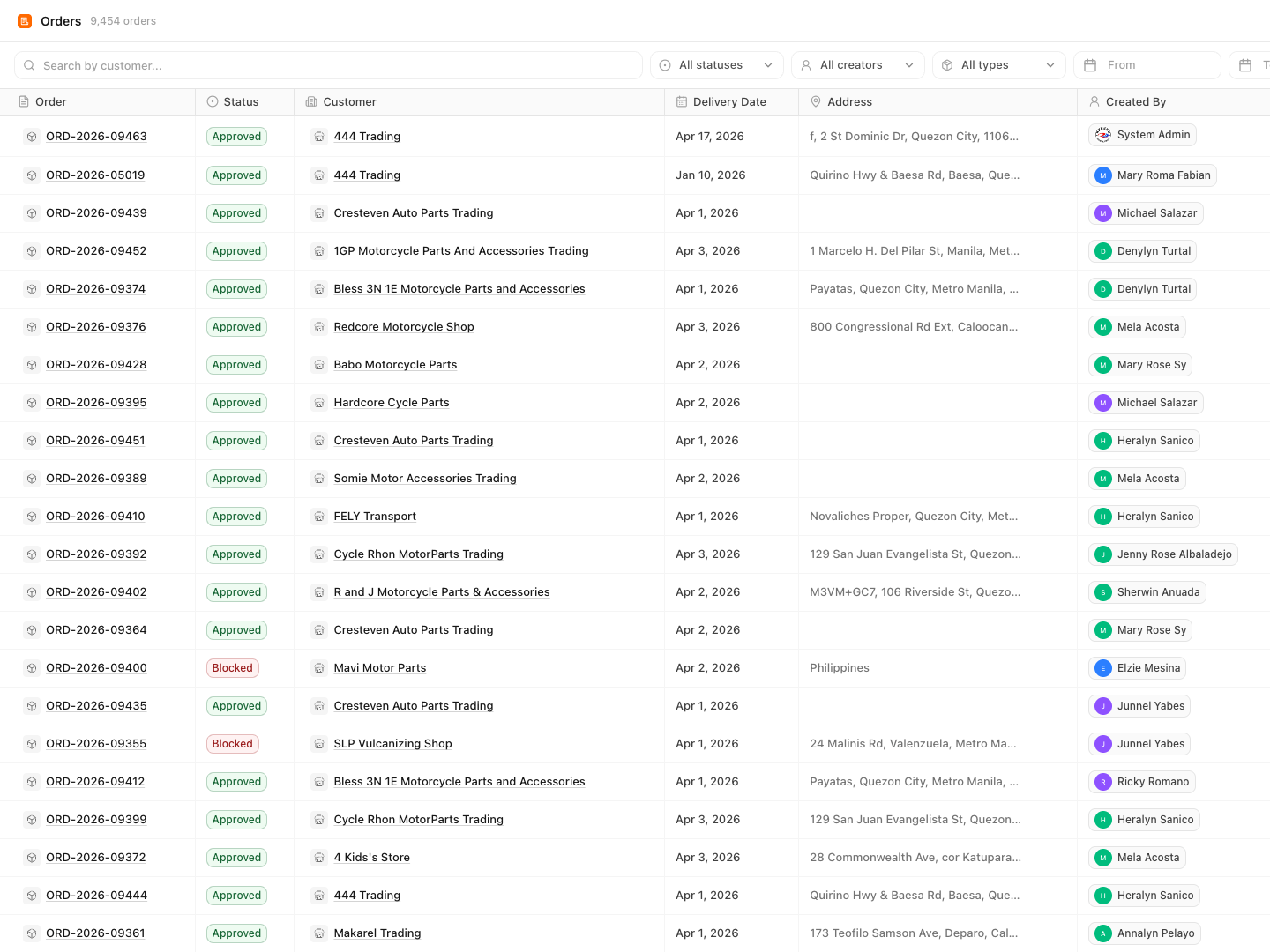Click the From date input field
Screen dimensions: 1270x952
1147,65
